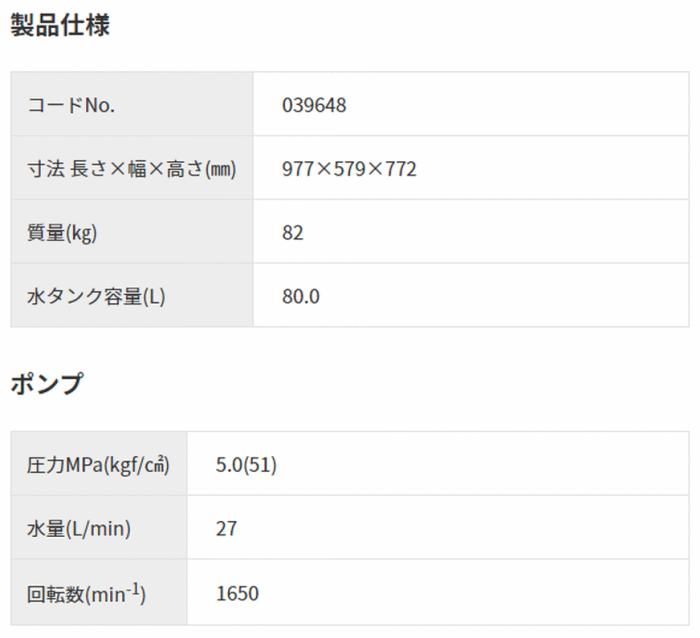Screen dimensions: 700x638
Task: Select the 回転数(min-1) label cell
Action: tap(99, 592)
